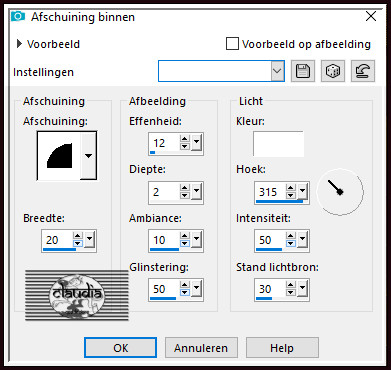Decrease Diepte value with down arrow
The image size is (391, 370).
(185, 195)
